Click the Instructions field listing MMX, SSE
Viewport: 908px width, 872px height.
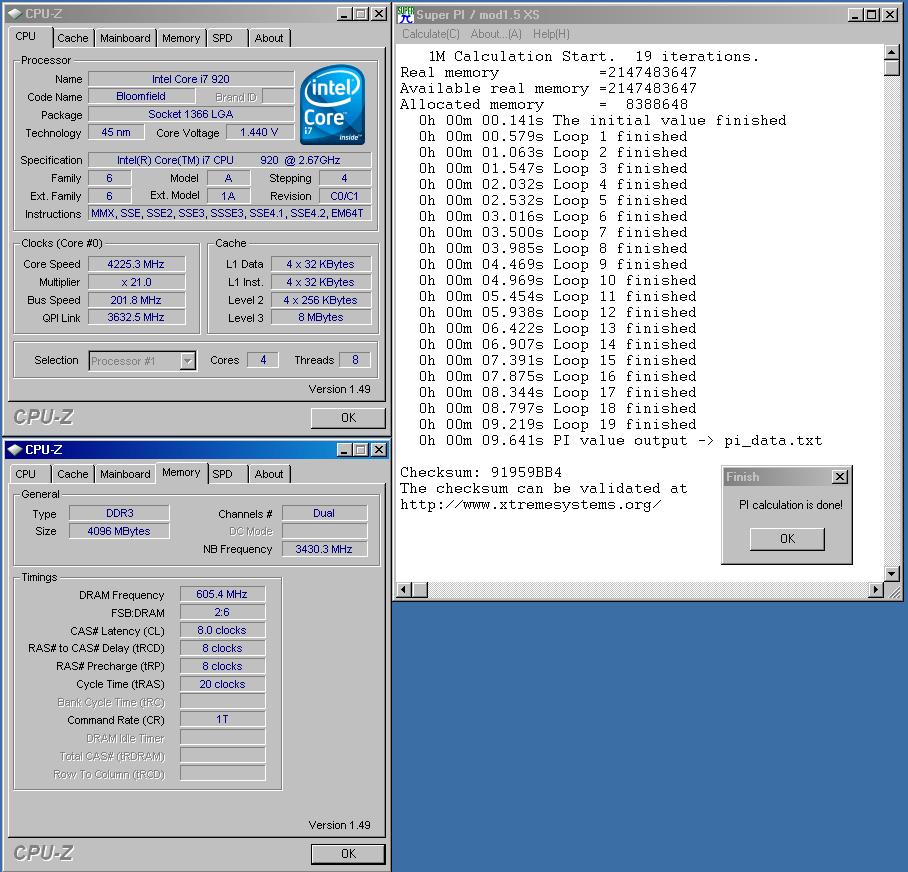tap(229, 214)
